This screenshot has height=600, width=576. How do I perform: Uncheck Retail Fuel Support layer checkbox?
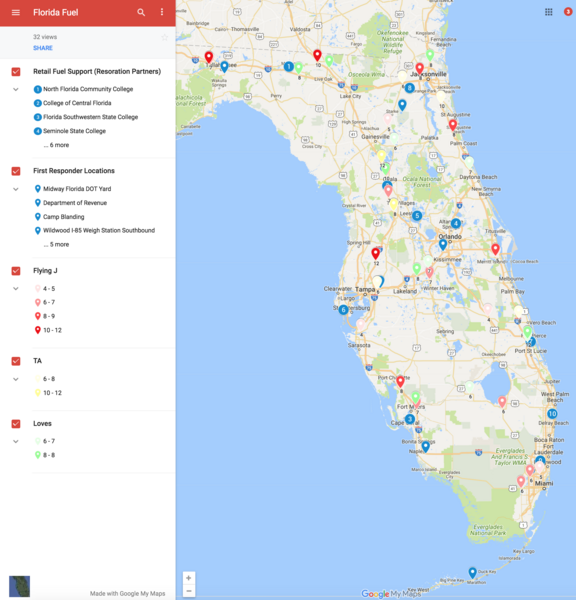16,72
